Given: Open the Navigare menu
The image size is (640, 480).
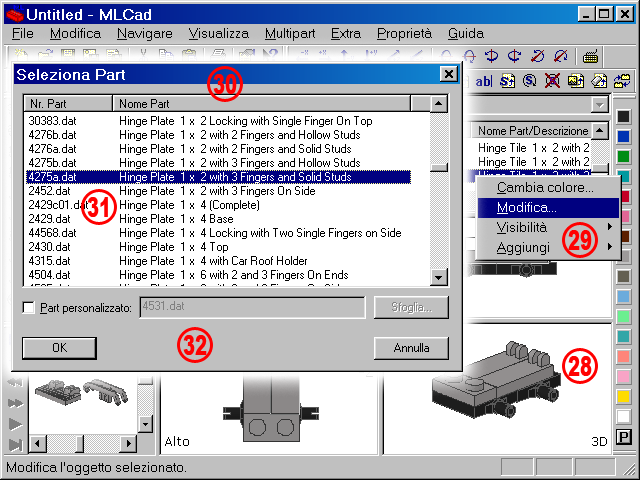Looking at the screenshot, I should (145, 33).
